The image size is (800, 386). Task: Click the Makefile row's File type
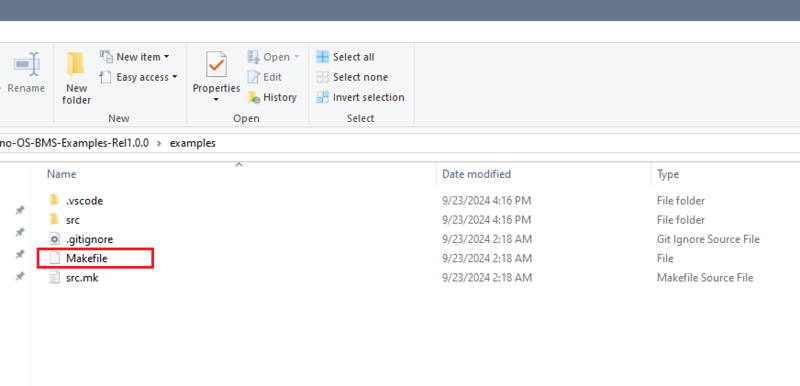[x=665, y=259]
